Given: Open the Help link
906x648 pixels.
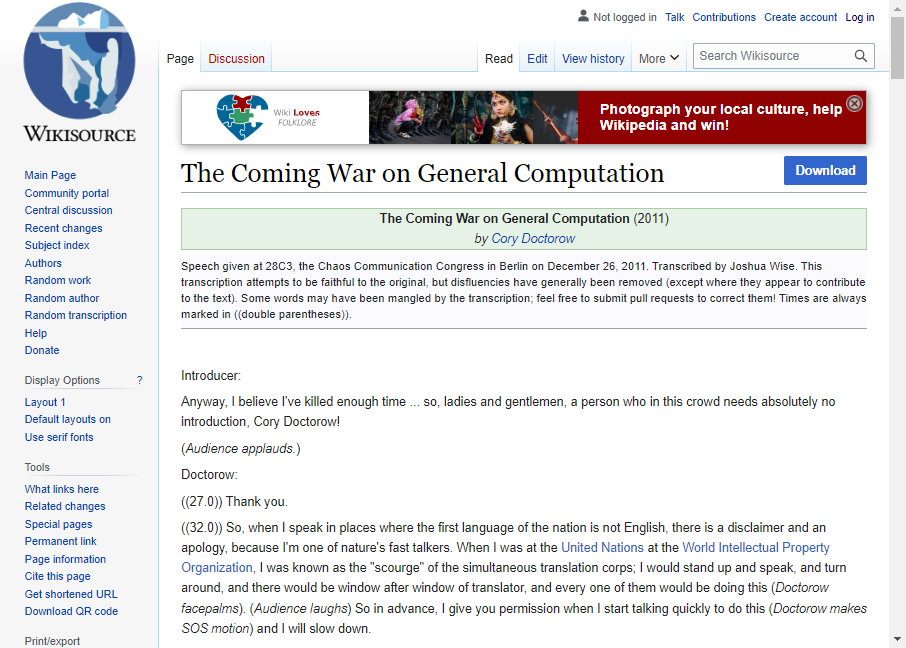Looking at the screenshot, I should (36, 333).
